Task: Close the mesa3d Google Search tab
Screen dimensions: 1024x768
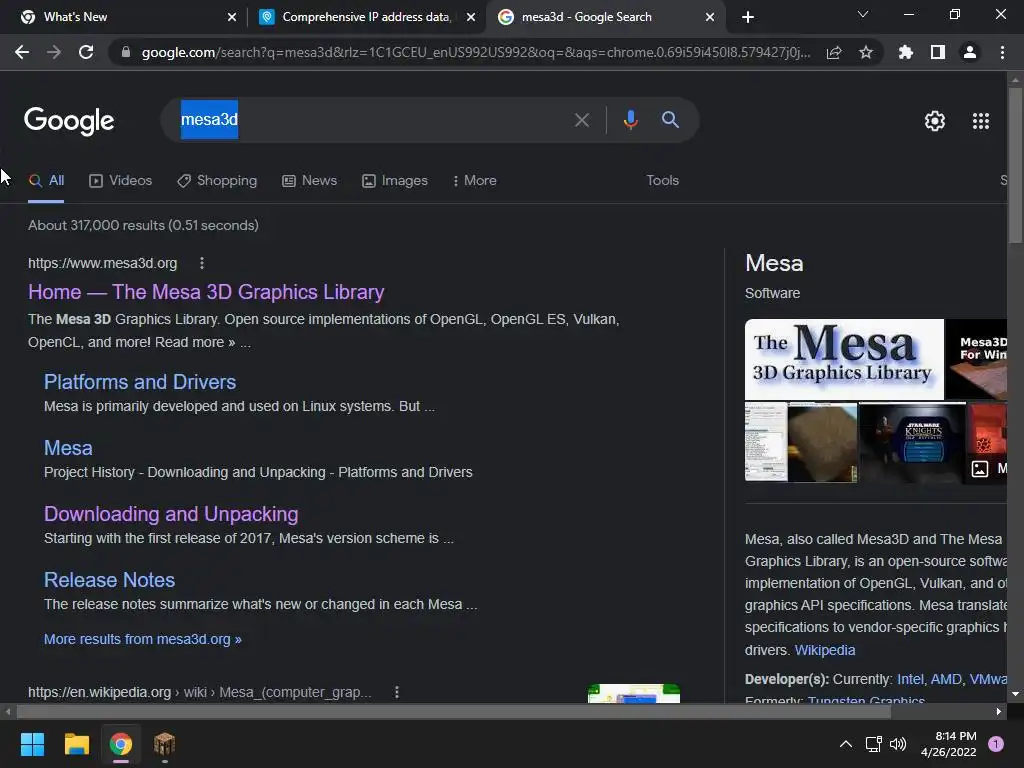Action: [x=710, y=17]
